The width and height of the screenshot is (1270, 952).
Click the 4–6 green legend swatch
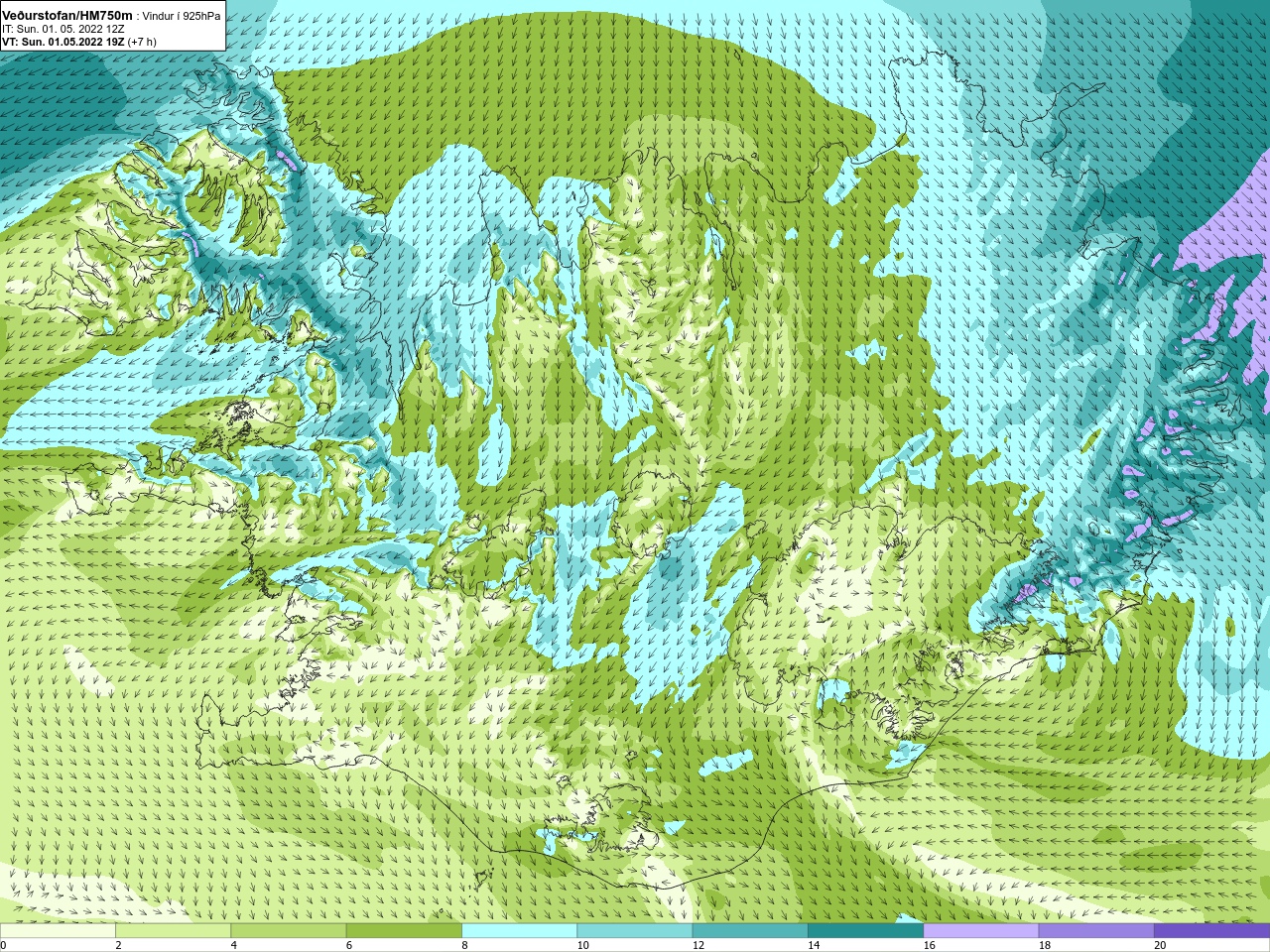(x=289, y=931)
